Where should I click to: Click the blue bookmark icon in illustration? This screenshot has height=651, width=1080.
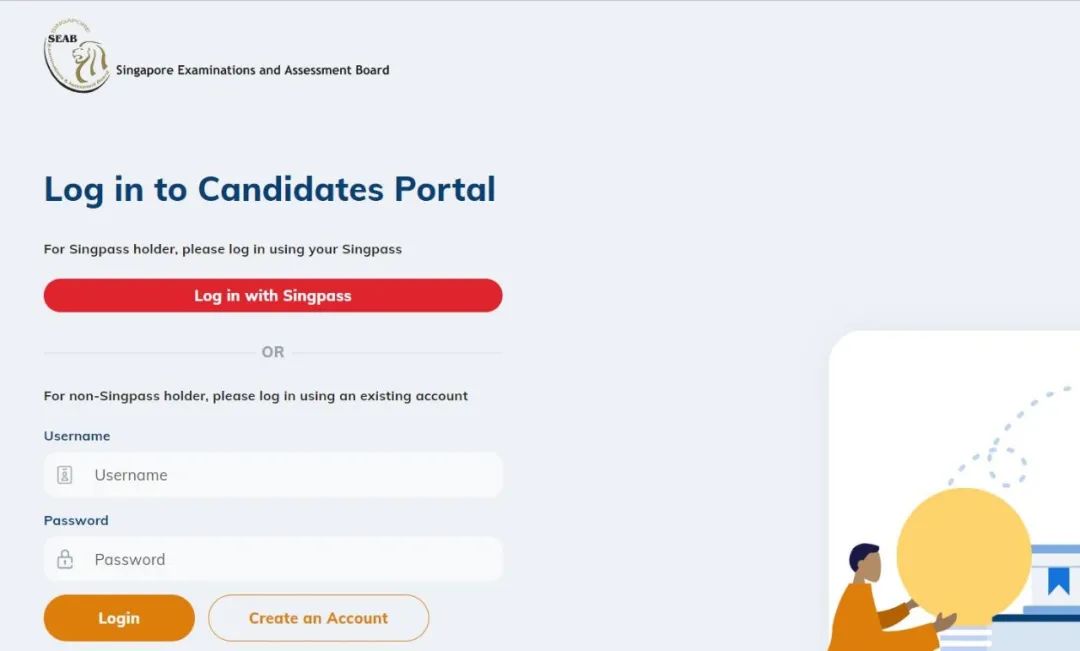(1058, 581)
